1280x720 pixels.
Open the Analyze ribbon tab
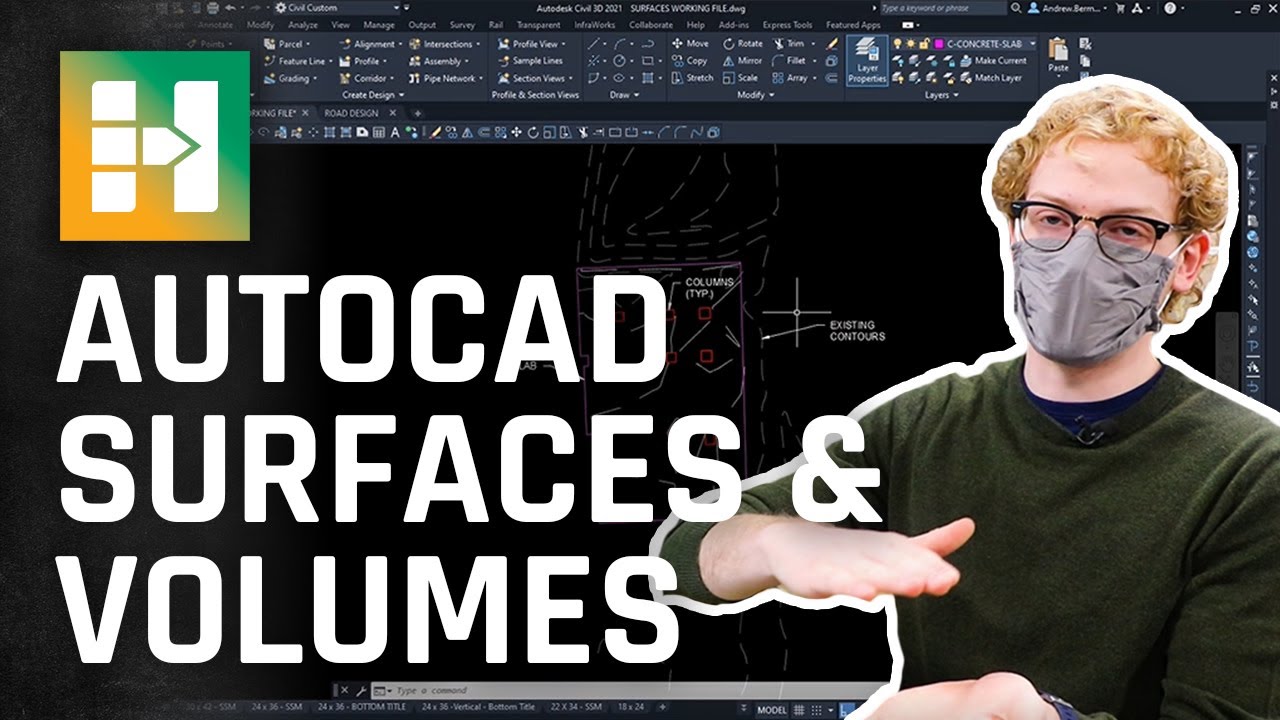tap(302, 24)
